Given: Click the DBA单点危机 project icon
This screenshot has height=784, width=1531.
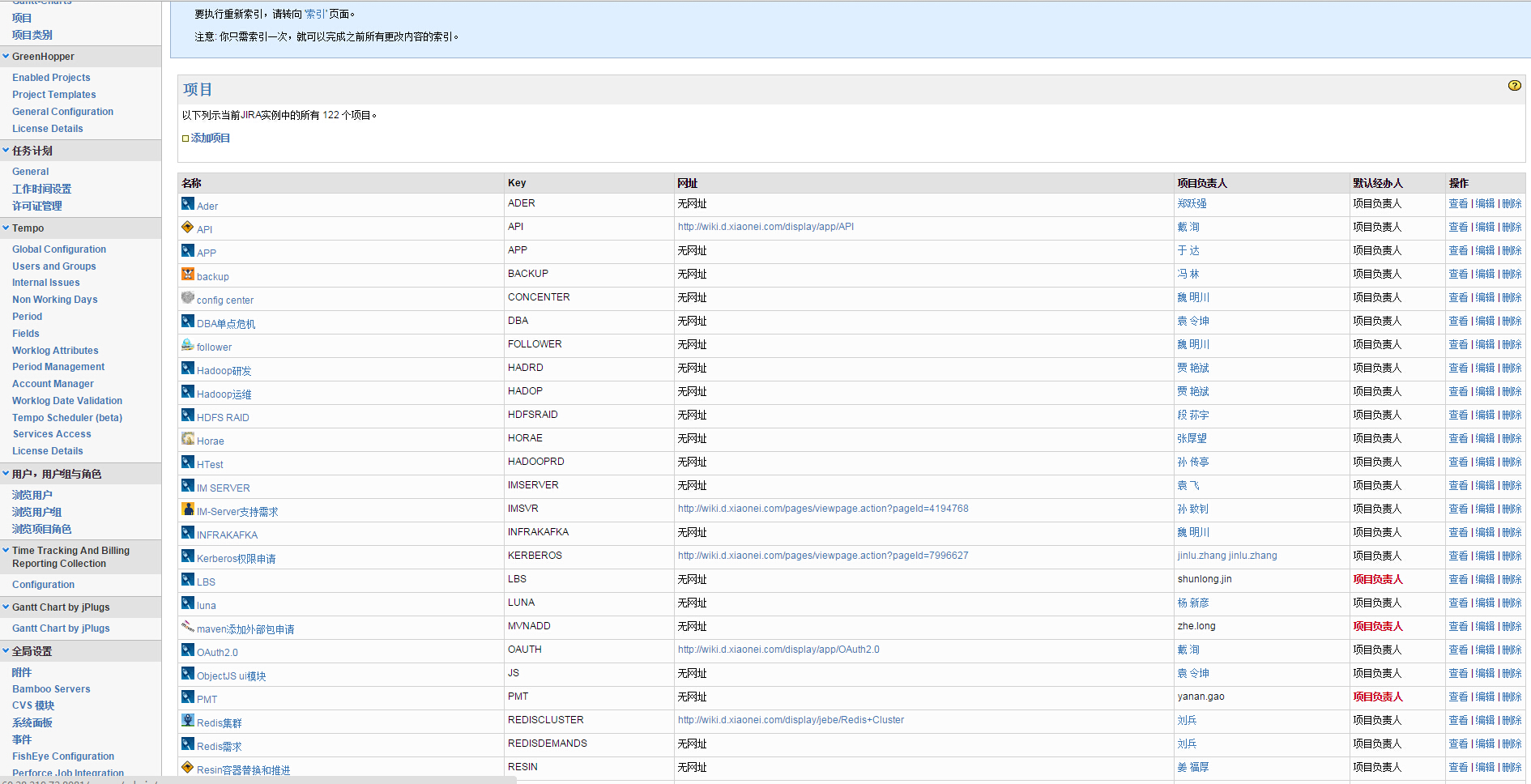Looking at the screenshot, I should click(x=188, y=322).
